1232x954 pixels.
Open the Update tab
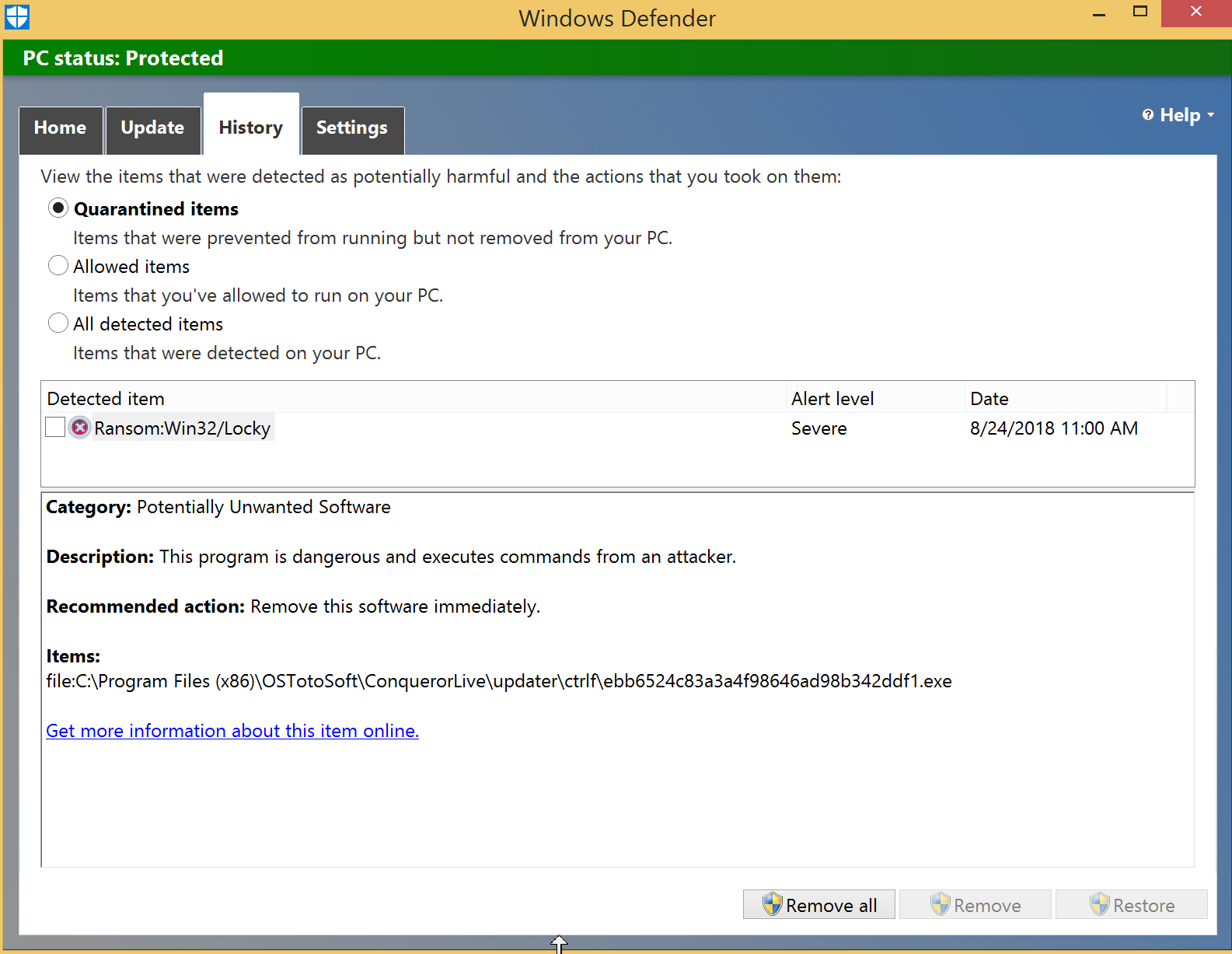click(153, 129)
